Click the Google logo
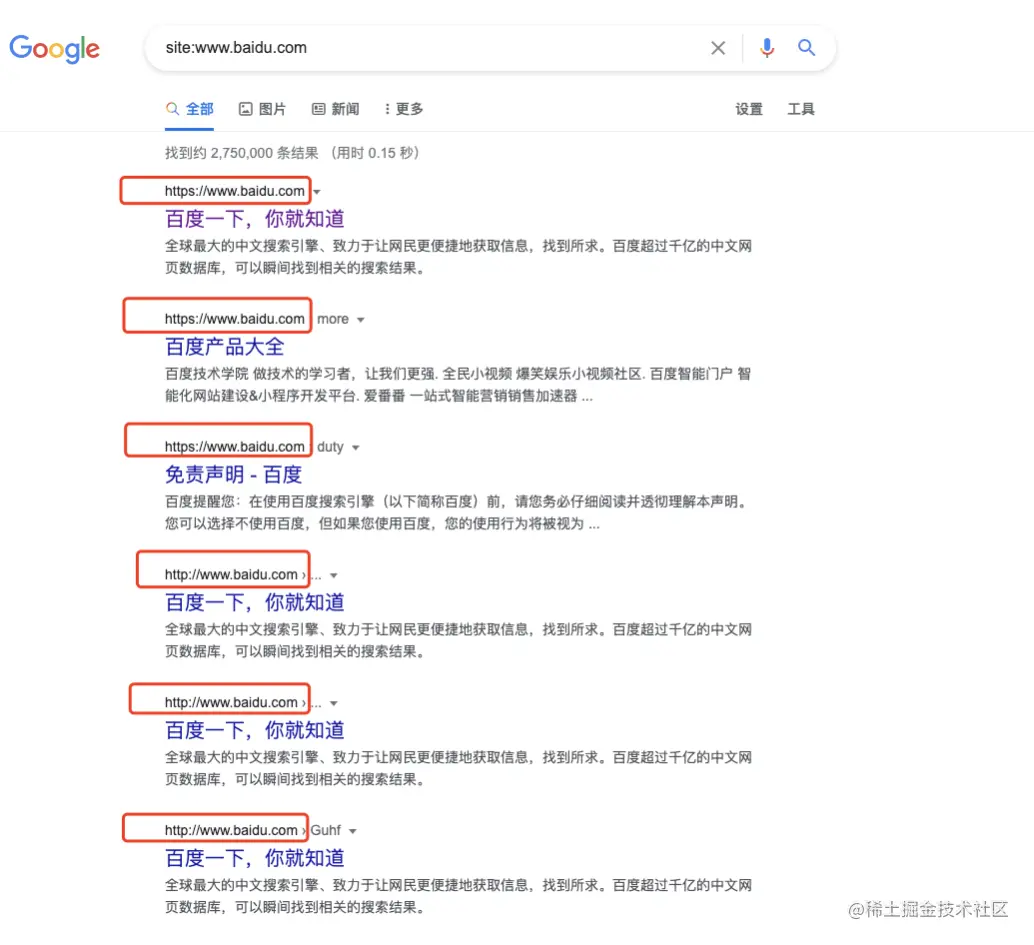1034x945 pixels. [54, 48]
